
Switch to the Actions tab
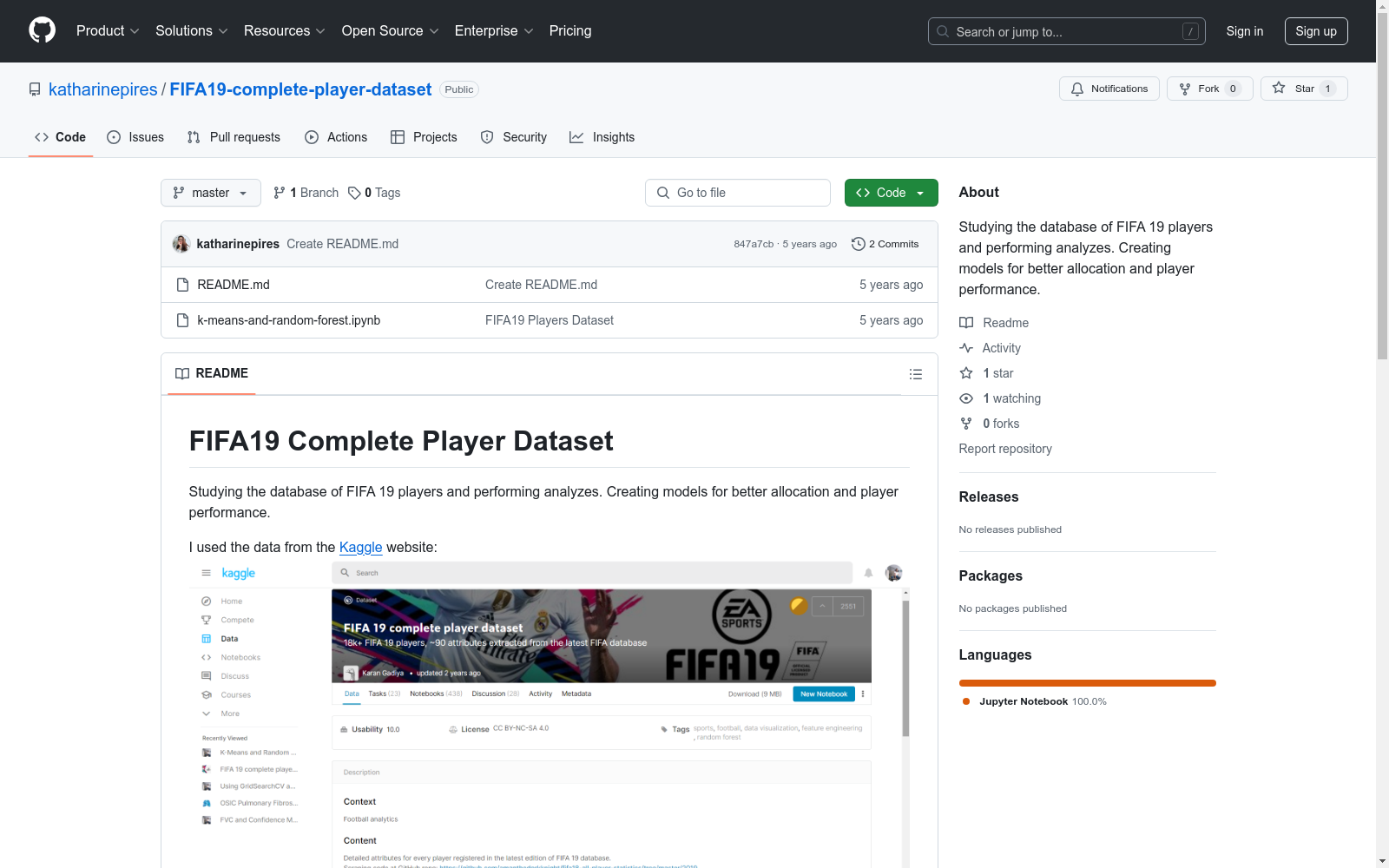[336, 137]
